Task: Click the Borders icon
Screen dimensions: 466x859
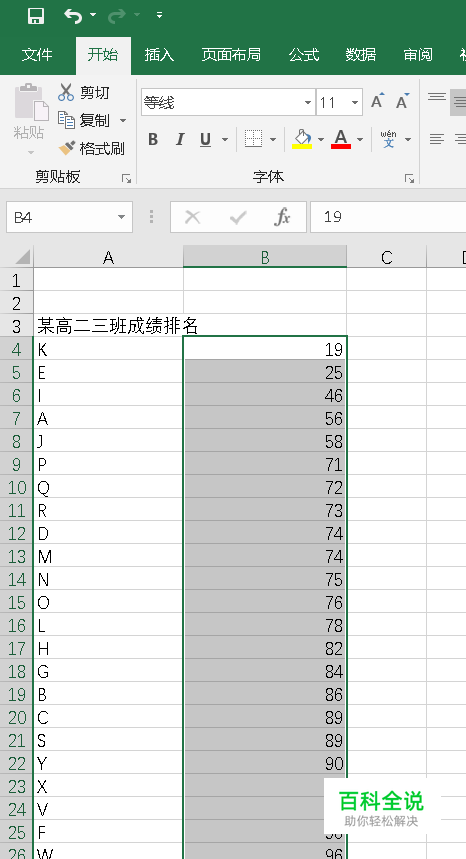Action: point(253,139)
